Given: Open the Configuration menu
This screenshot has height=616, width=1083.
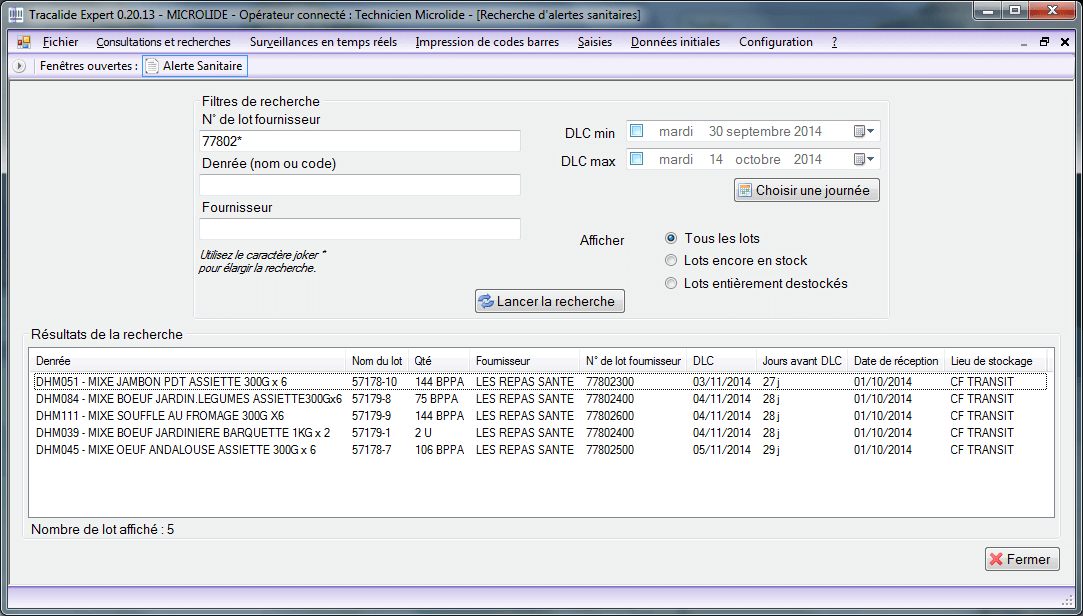Looking at the screenshot, I should (776, 42).
